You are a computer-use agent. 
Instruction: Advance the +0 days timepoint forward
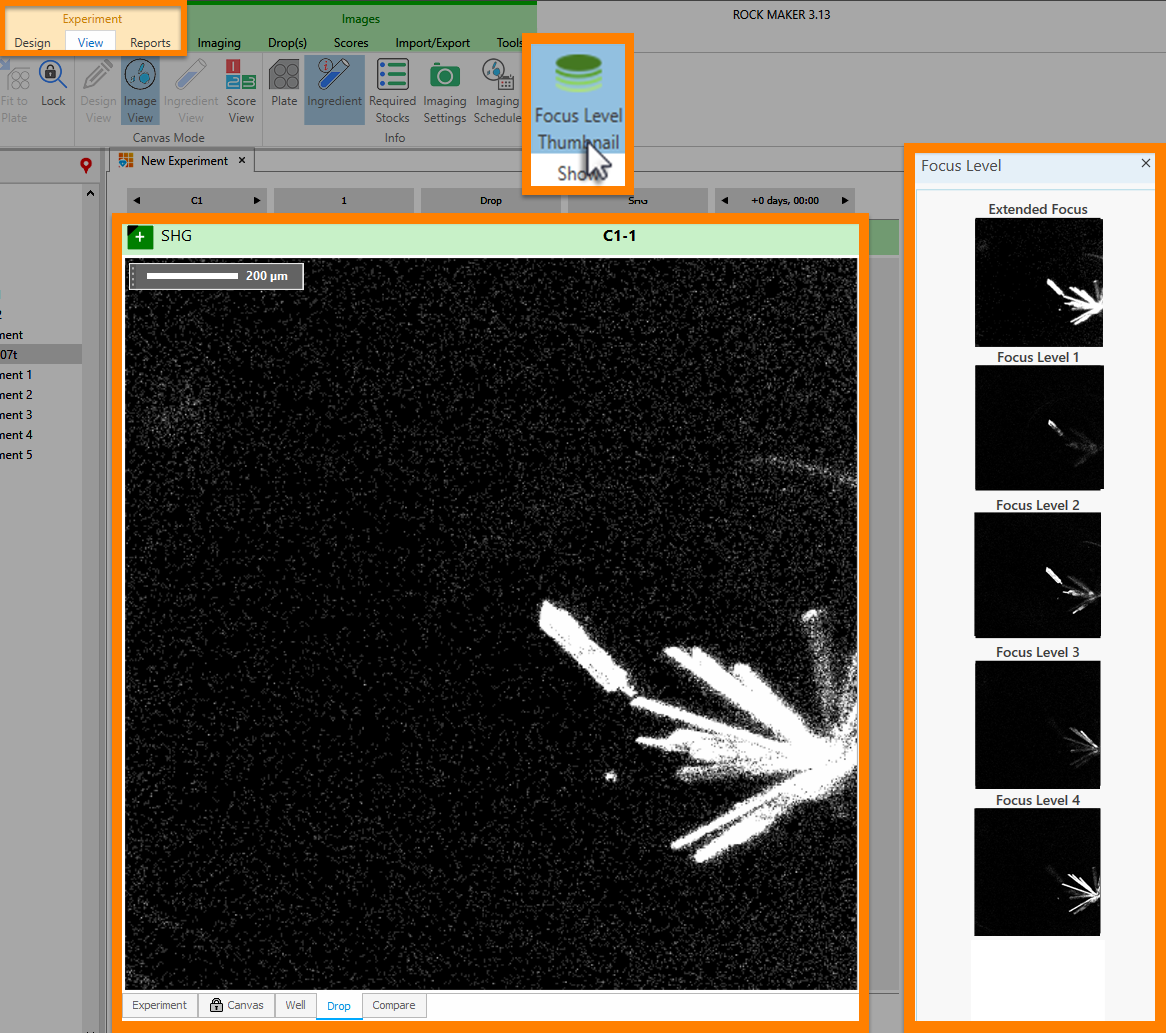(x=845, y=201)
